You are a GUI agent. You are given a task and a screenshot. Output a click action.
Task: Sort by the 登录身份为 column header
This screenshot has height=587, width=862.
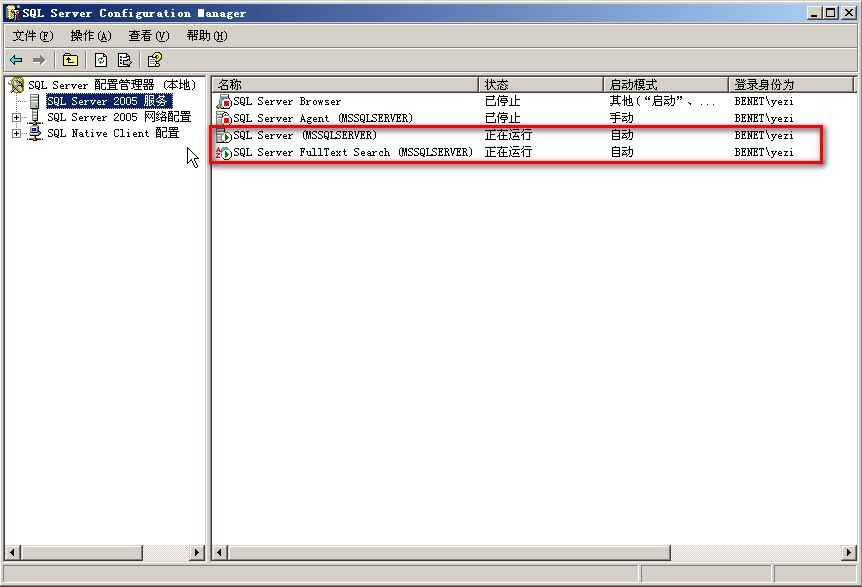(791, 85)
